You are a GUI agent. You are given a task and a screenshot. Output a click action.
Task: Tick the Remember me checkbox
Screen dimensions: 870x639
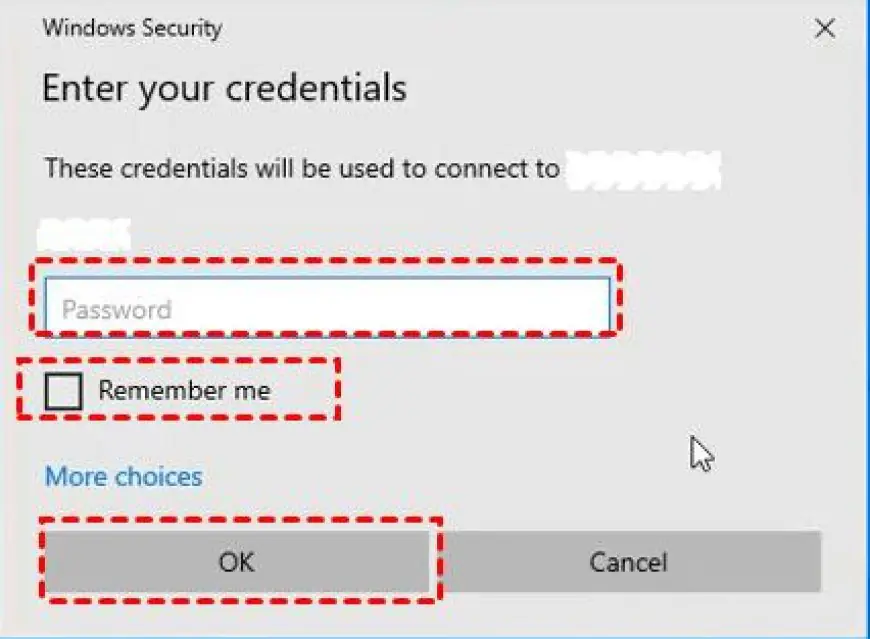pos(63,390)
